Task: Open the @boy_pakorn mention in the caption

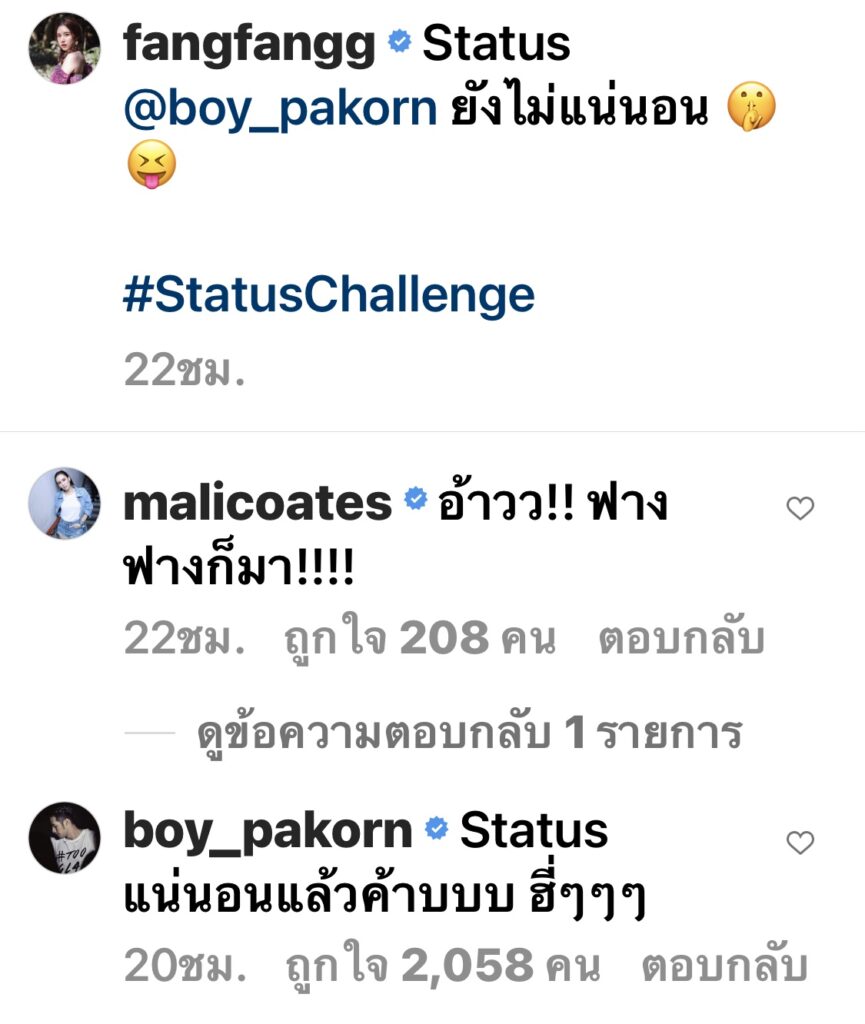Action: 280,108
